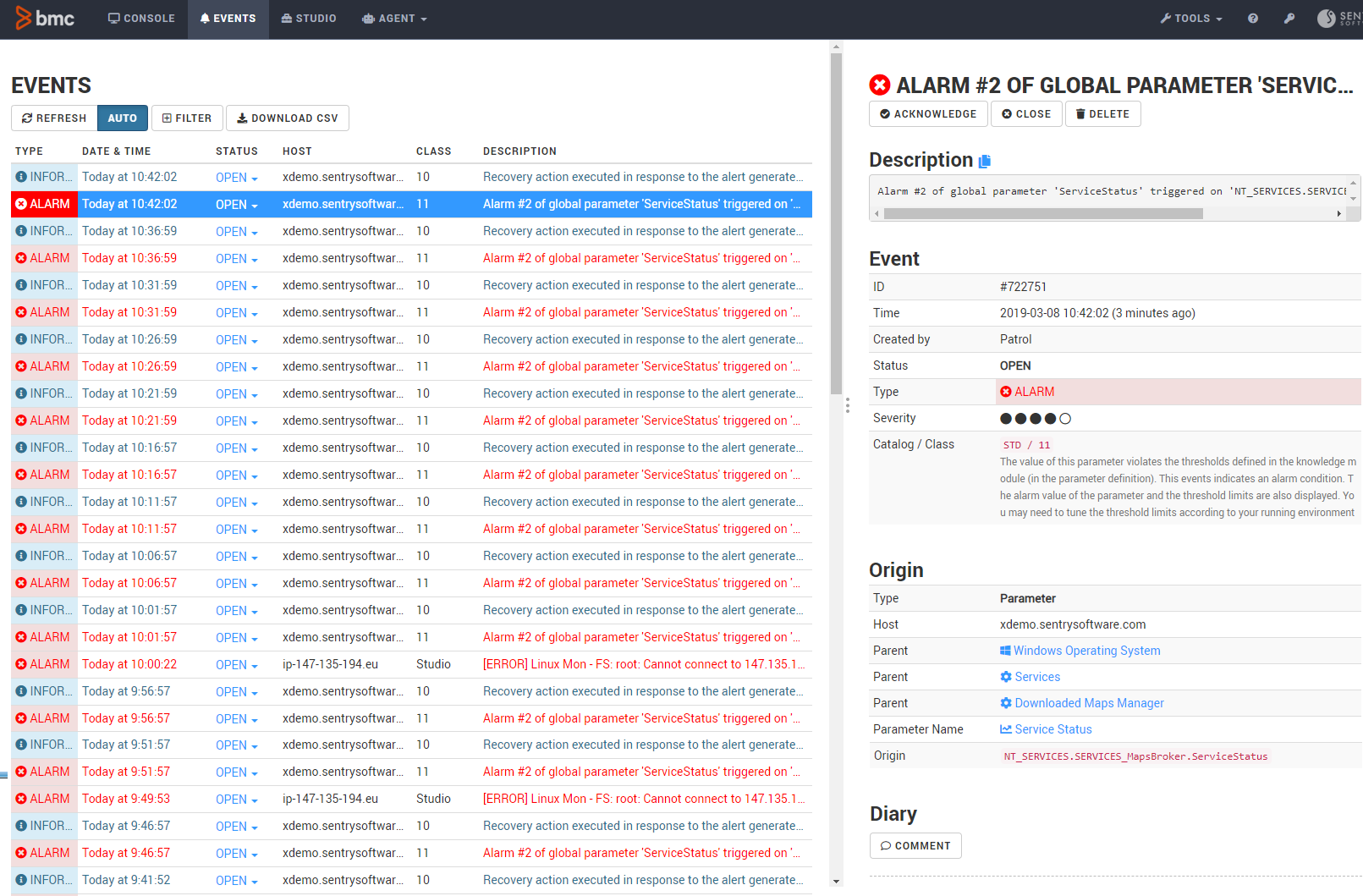Open the FILTER options
1363x896 pixels.
click(x=187, y=118)
